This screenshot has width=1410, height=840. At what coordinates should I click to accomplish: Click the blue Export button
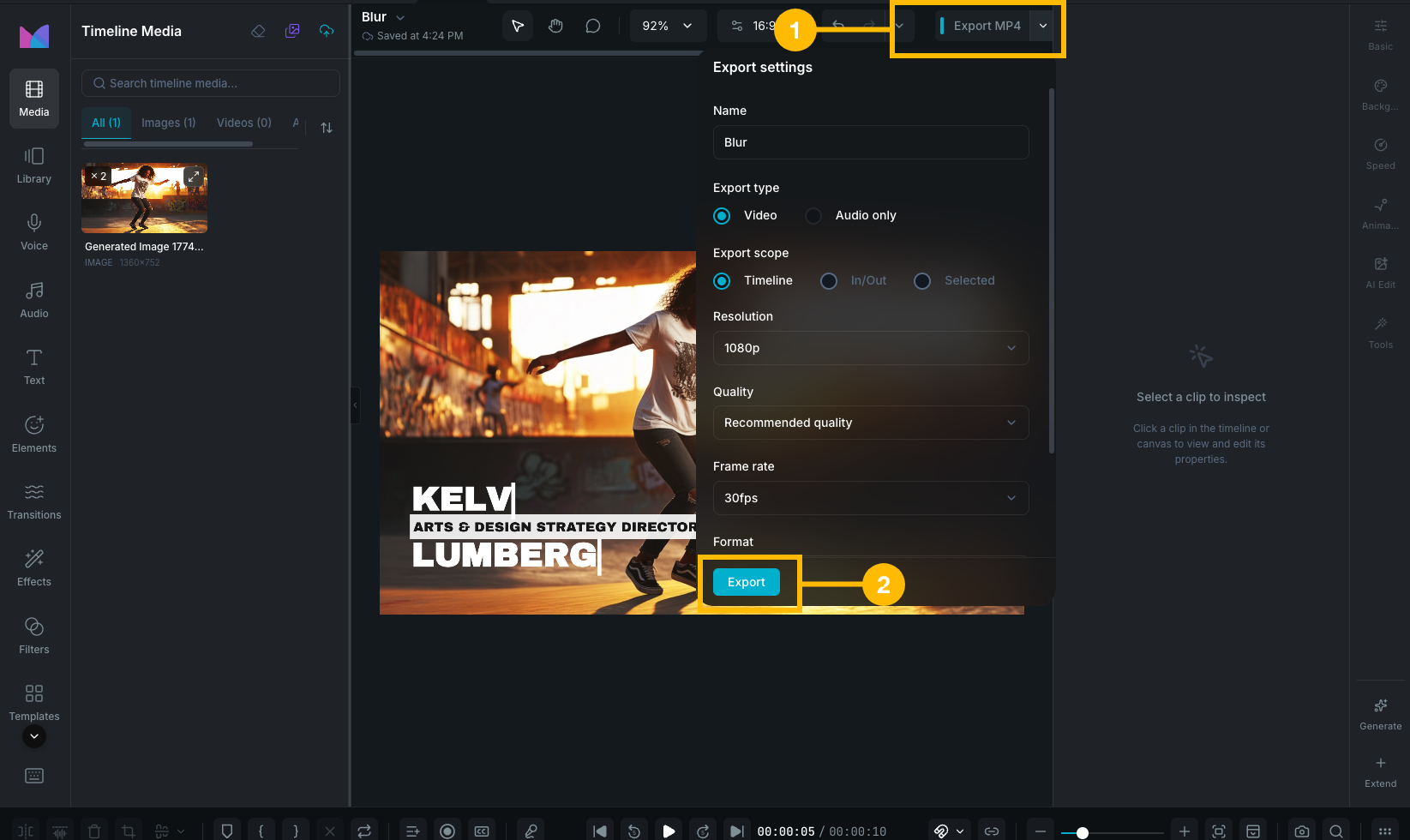click(745, 582)
